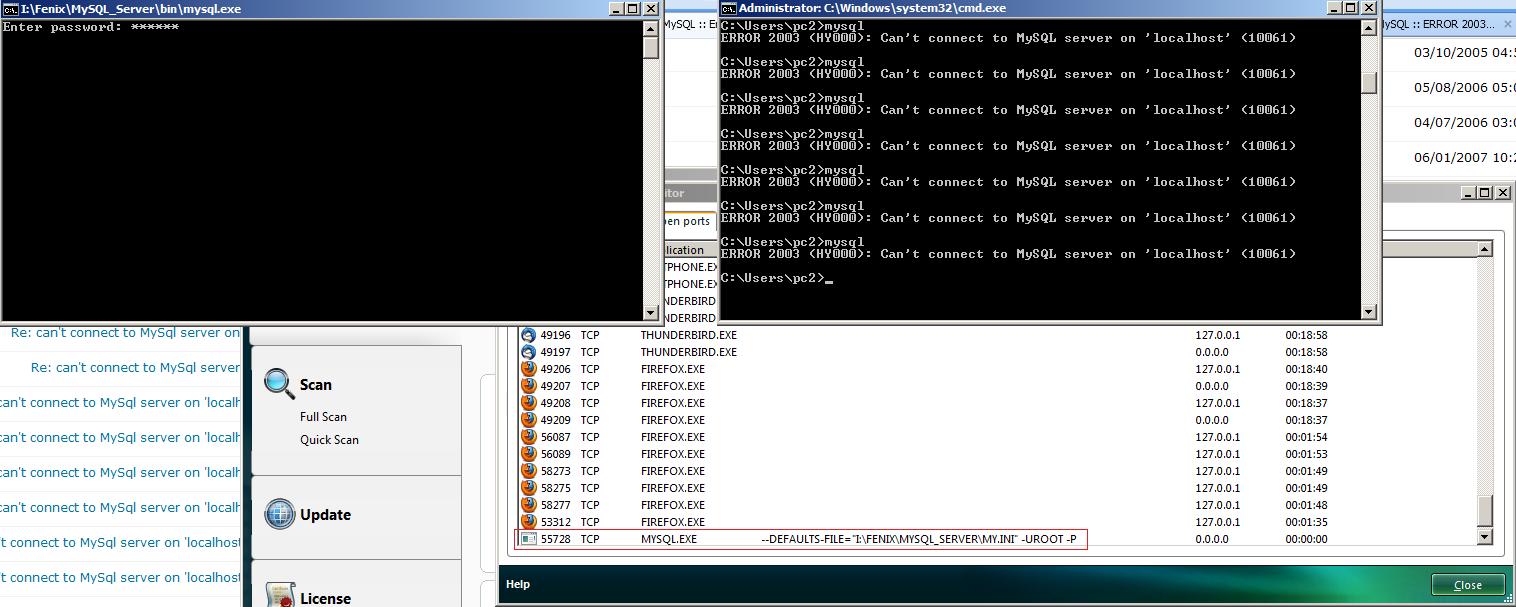This screenshot has width=1516, height=607.
Task: Click the Scan magnifying glass icon
Action: pos(279,383)
